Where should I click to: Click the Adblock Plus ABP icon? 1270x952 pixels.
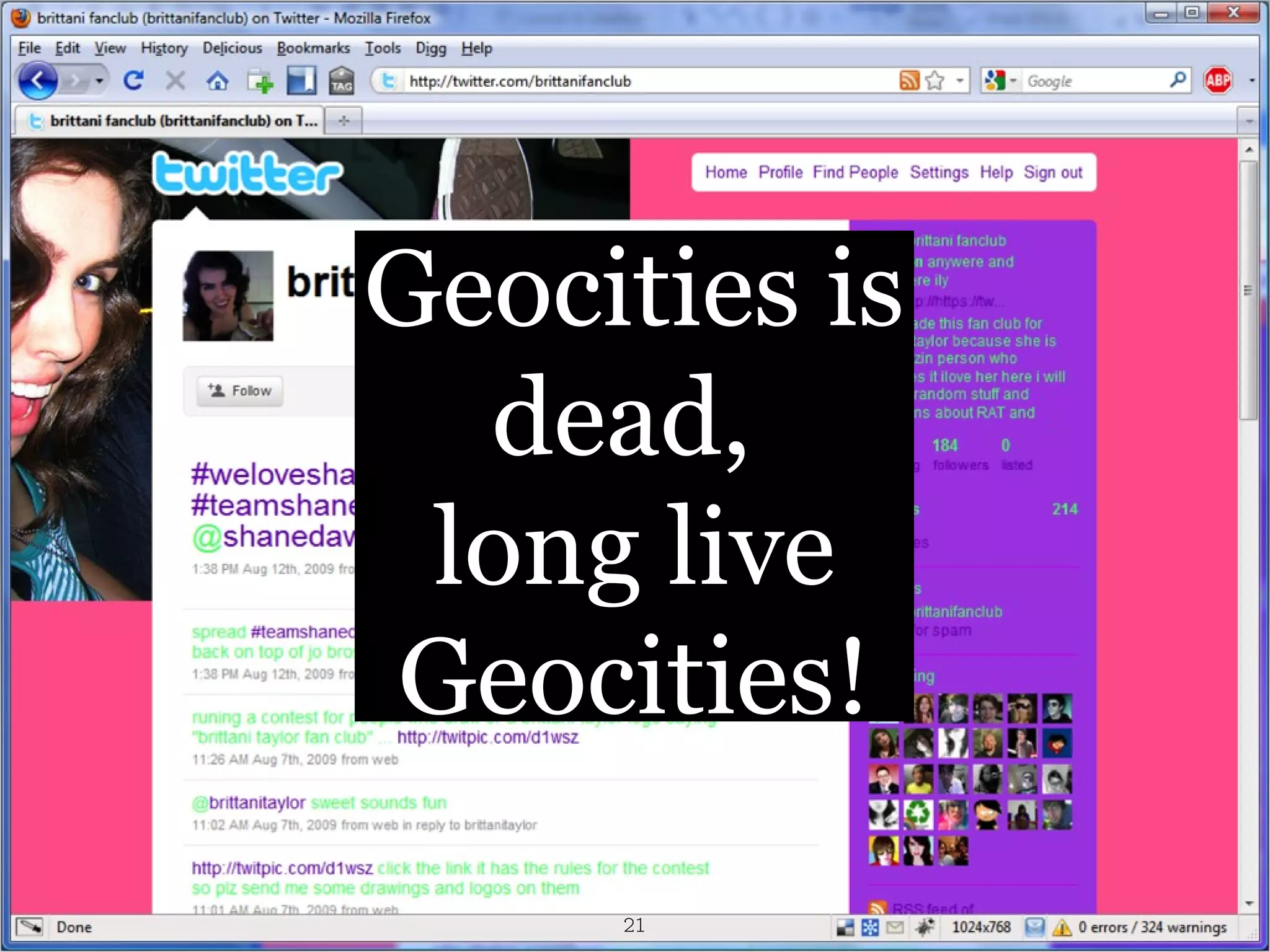1217,81
